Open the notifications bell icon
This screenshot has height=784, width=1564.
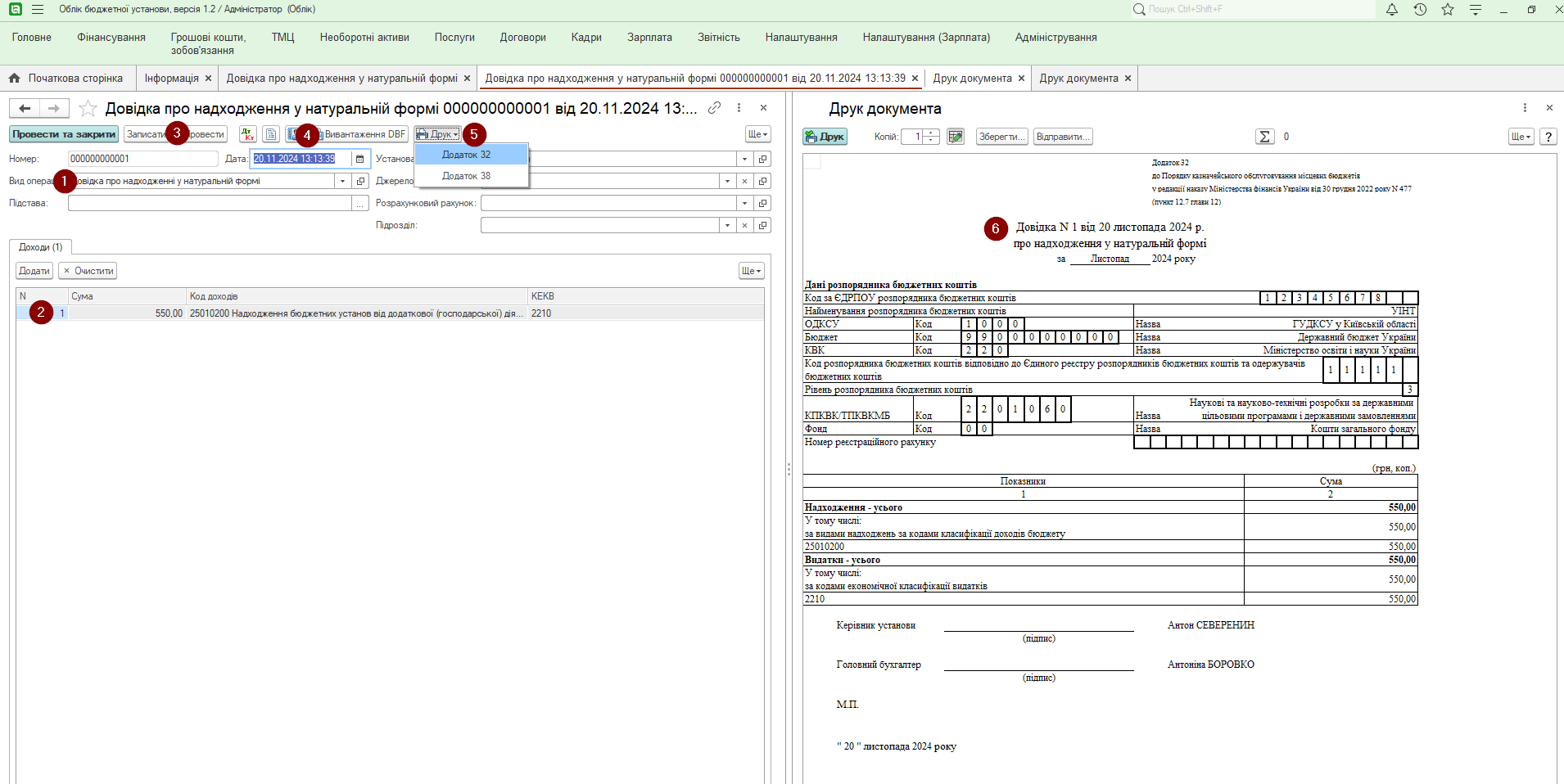coord(1391,10)
